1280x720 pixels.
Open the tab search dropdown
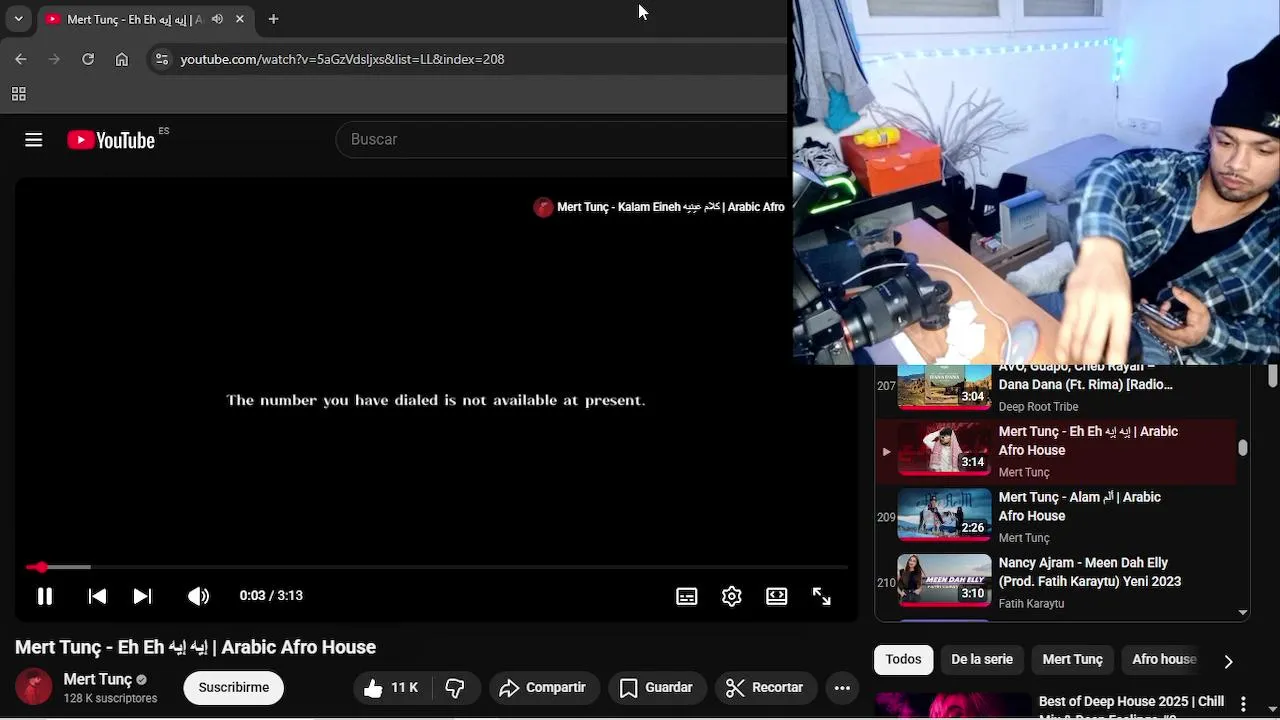point(18,19)
